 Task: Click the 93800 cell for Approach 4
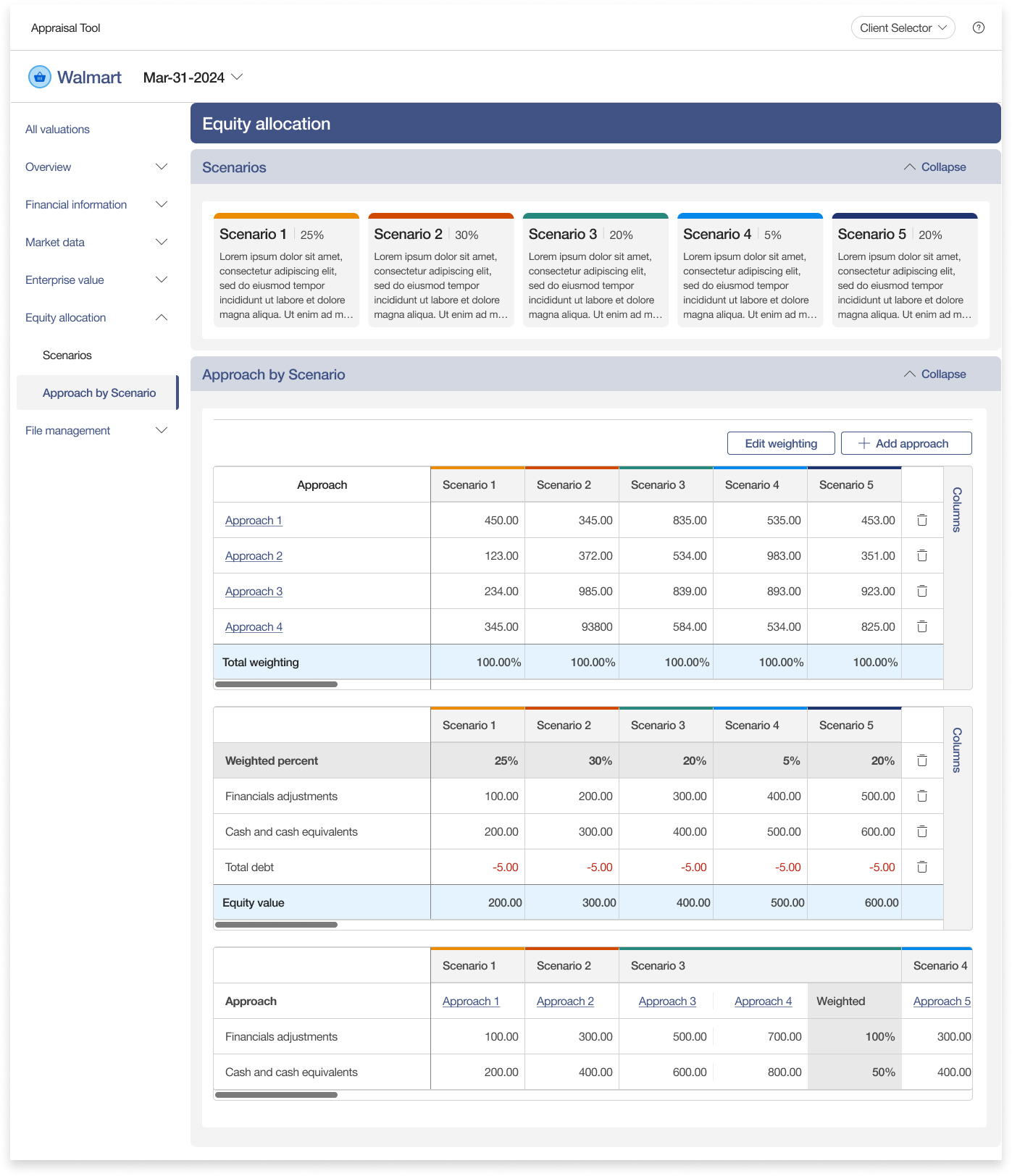(572, 626)
